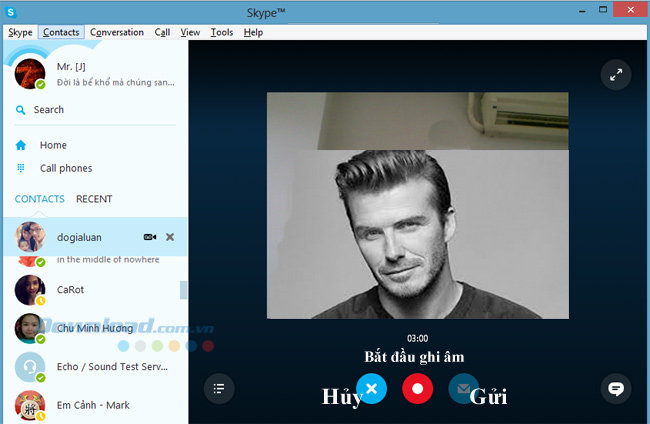Click the Call phones dial pad icon
Screen dimensions: 650x424
pyautogui.click(x=21, y=168)
